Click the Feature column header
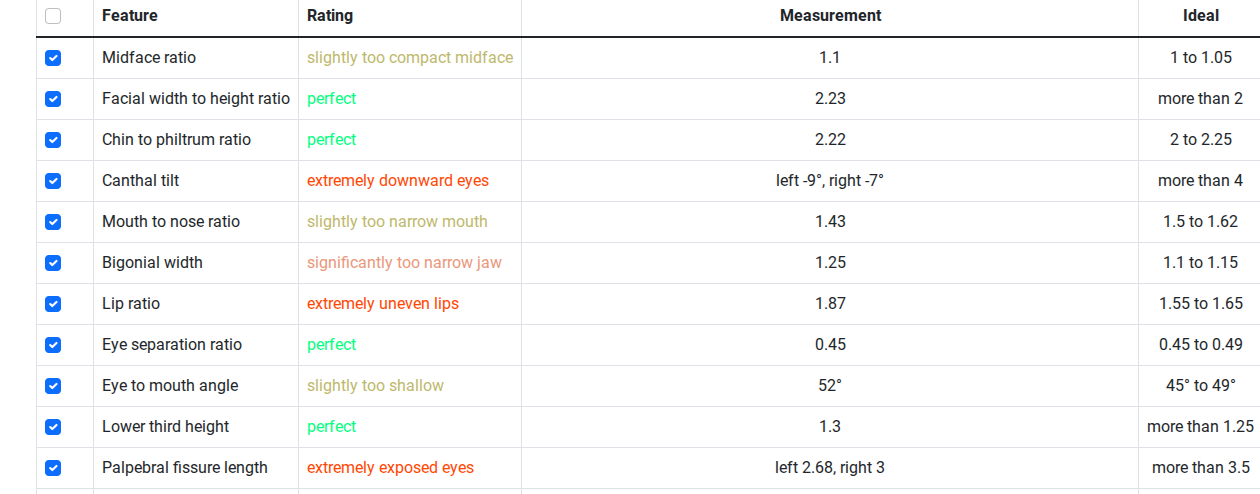This screenshot has height=494, width=1260. coord(130,16)
